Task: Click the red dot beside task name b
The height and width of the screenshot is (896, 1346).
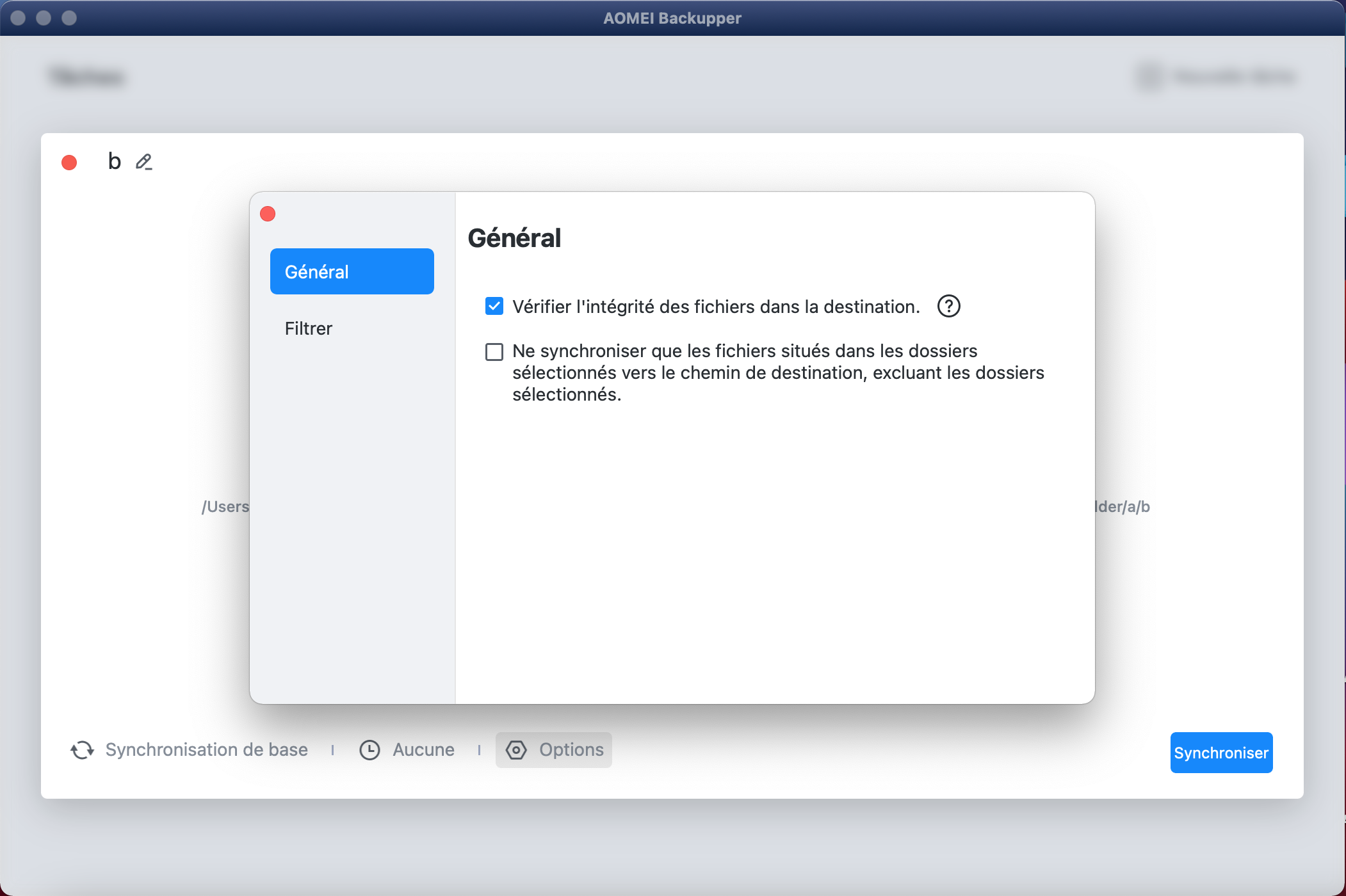Action: (69, 163)
